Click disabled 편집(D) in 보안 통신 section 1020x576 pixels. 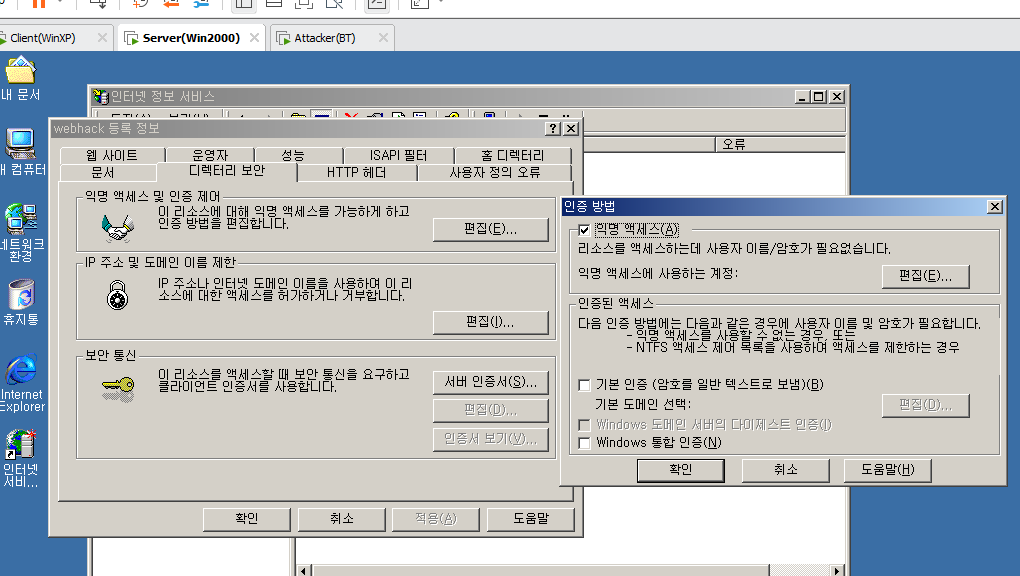(490, 410)
